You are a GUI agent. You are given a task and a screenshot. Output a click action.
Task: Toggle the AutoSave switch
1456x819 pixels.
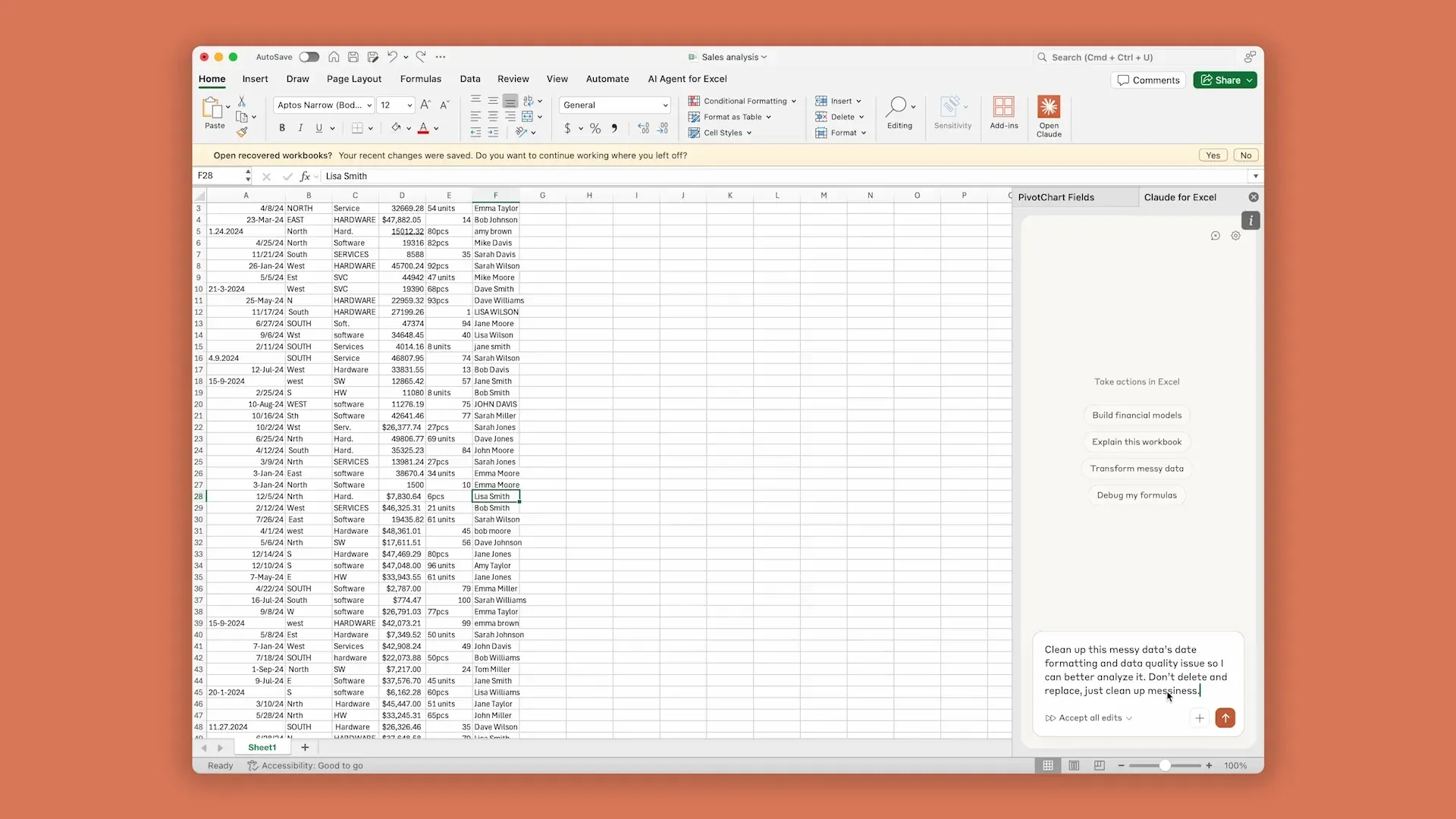309,57
